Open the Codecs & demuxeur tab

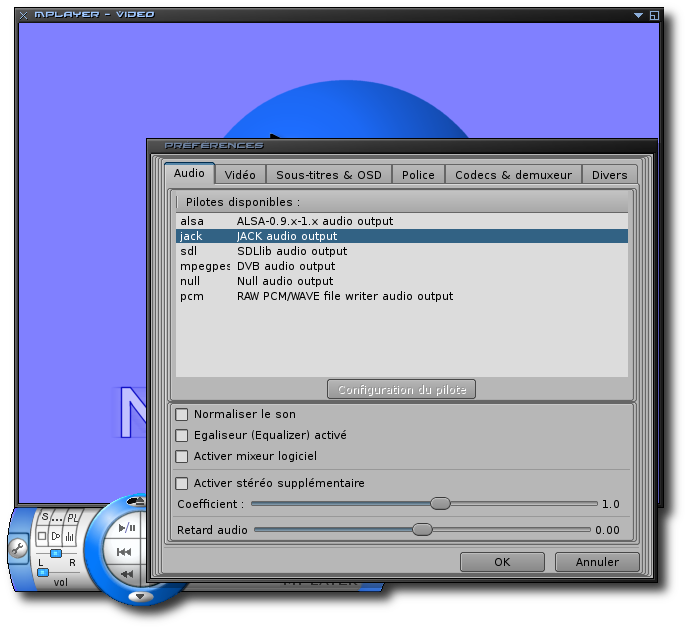pyautogui.click(x=513, y=175)
